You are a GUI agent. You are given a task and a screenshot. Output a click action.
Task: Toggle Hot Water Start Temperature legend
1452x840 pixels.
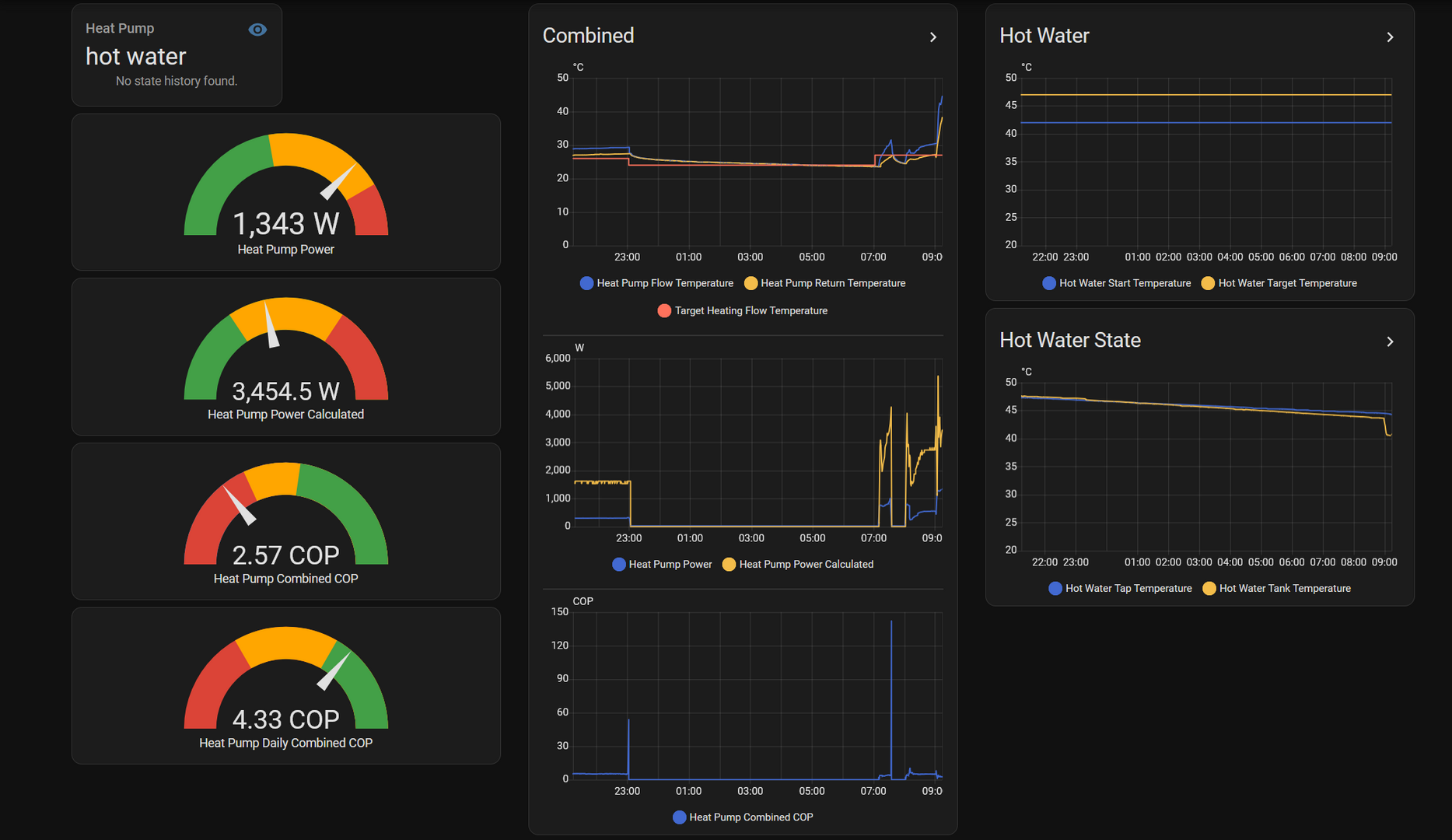(x=1117, y=283)
